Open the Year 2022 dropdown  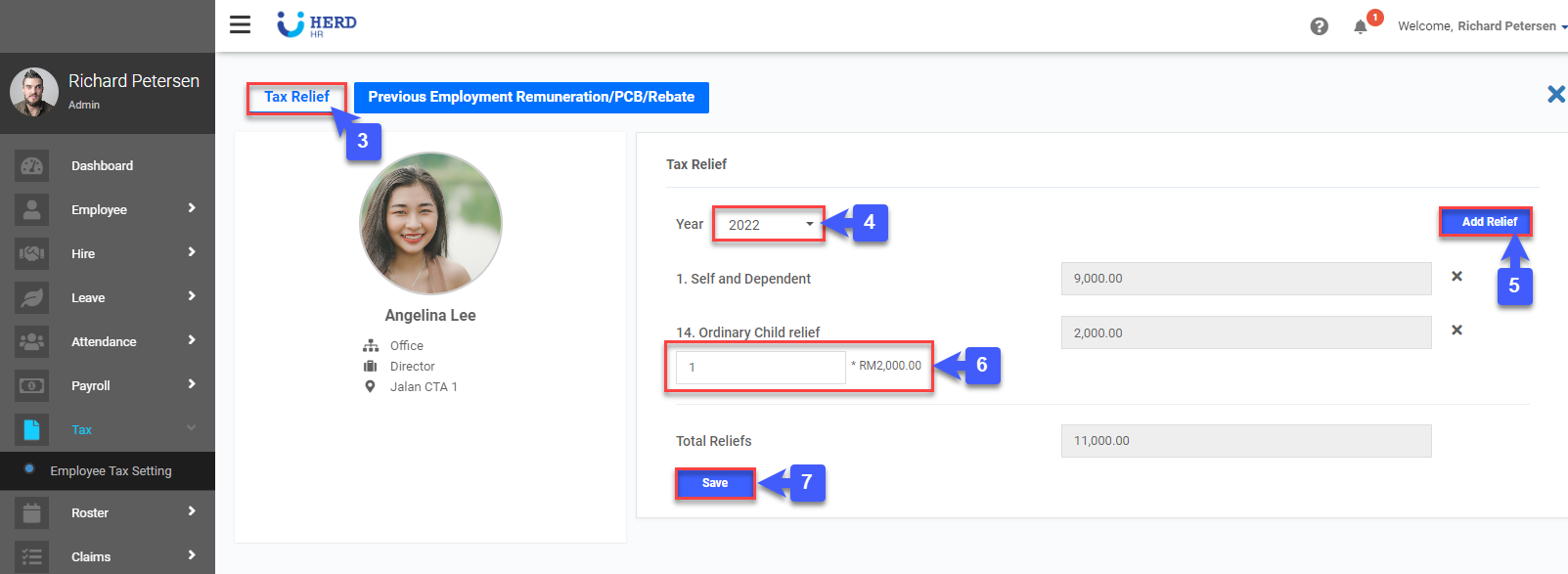click(x=769, y=225)
